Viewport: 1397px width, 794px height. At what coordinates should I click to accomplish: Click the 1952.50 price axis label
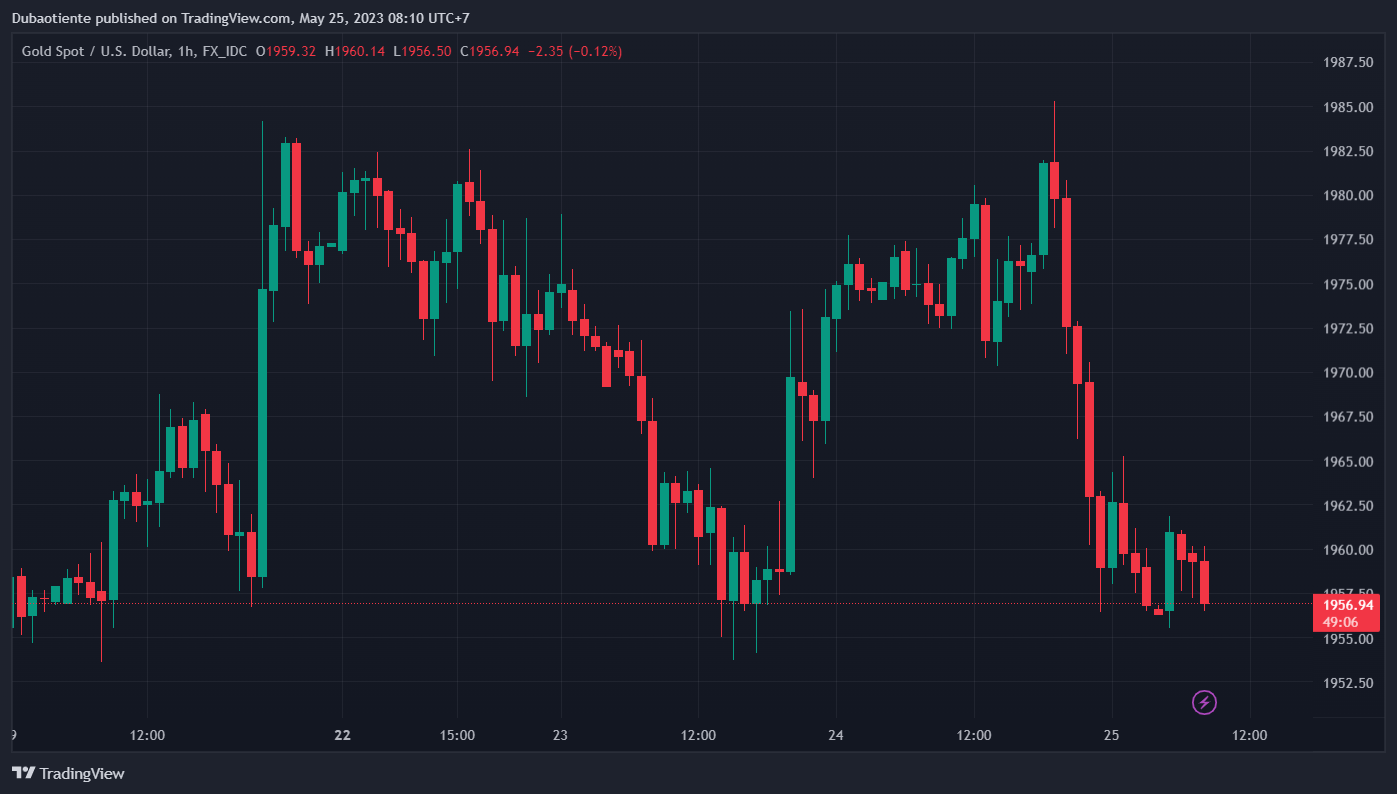pos(1347,683)
